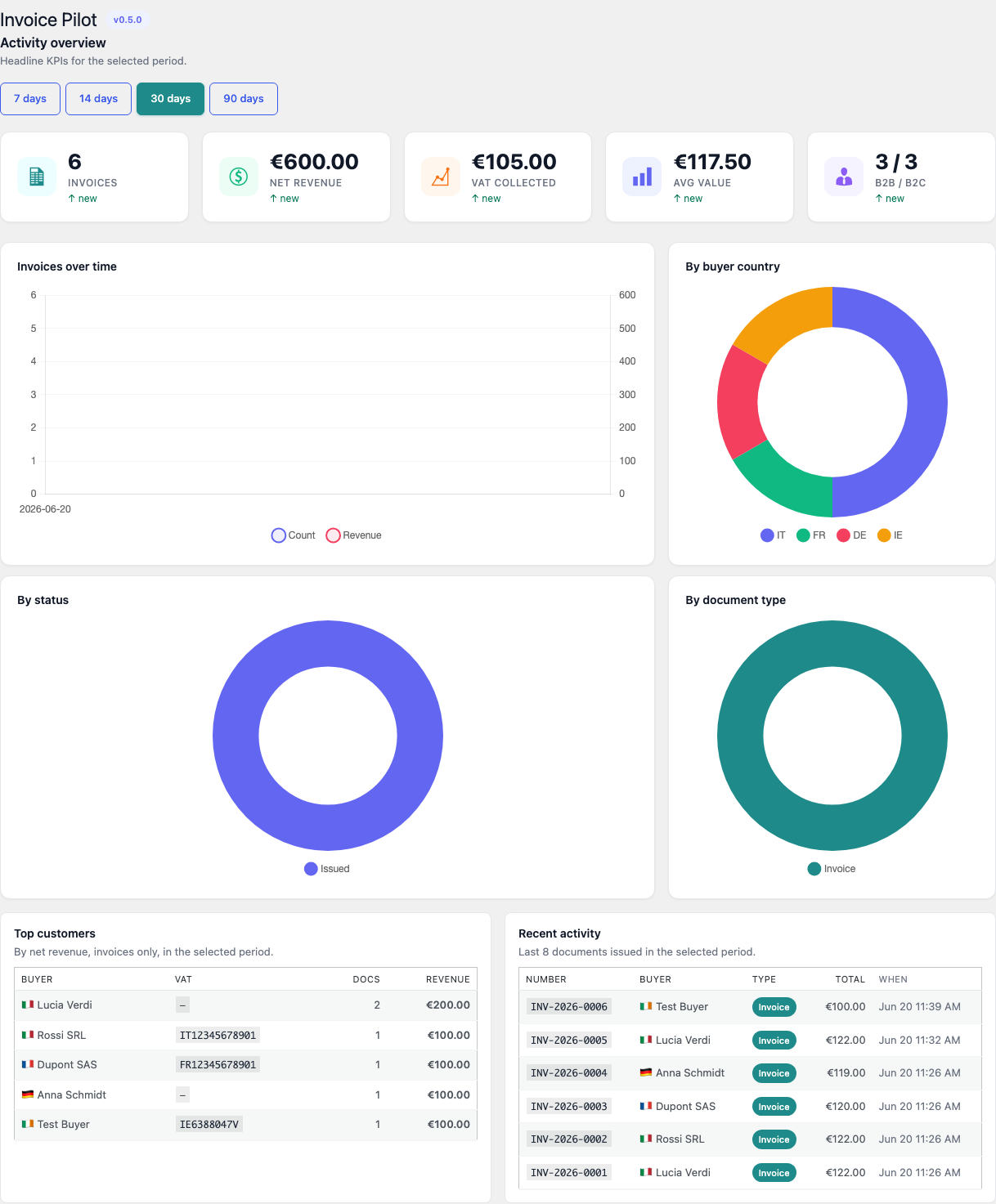Toggle the IE country legend item
The width and height of the screenshot is (996, 1204).
coord(890,535)
